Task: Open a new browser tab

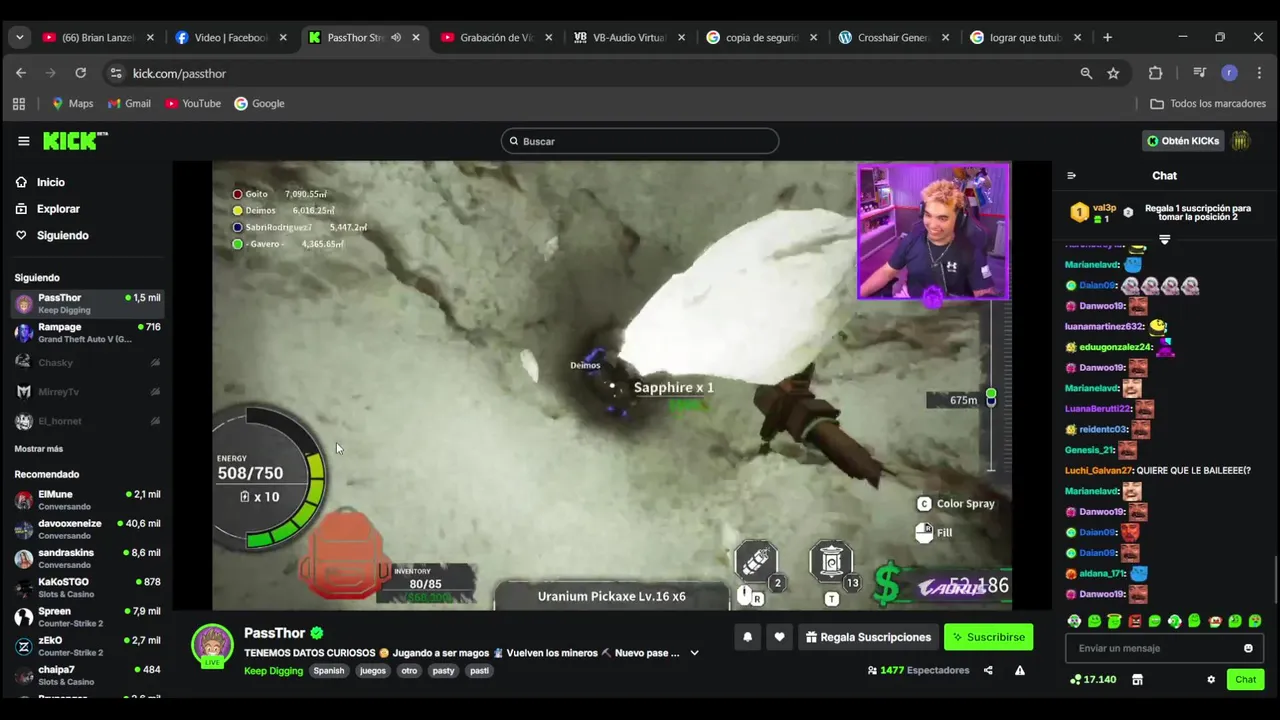Action: pyautogui.click(x=1107, y=37)
